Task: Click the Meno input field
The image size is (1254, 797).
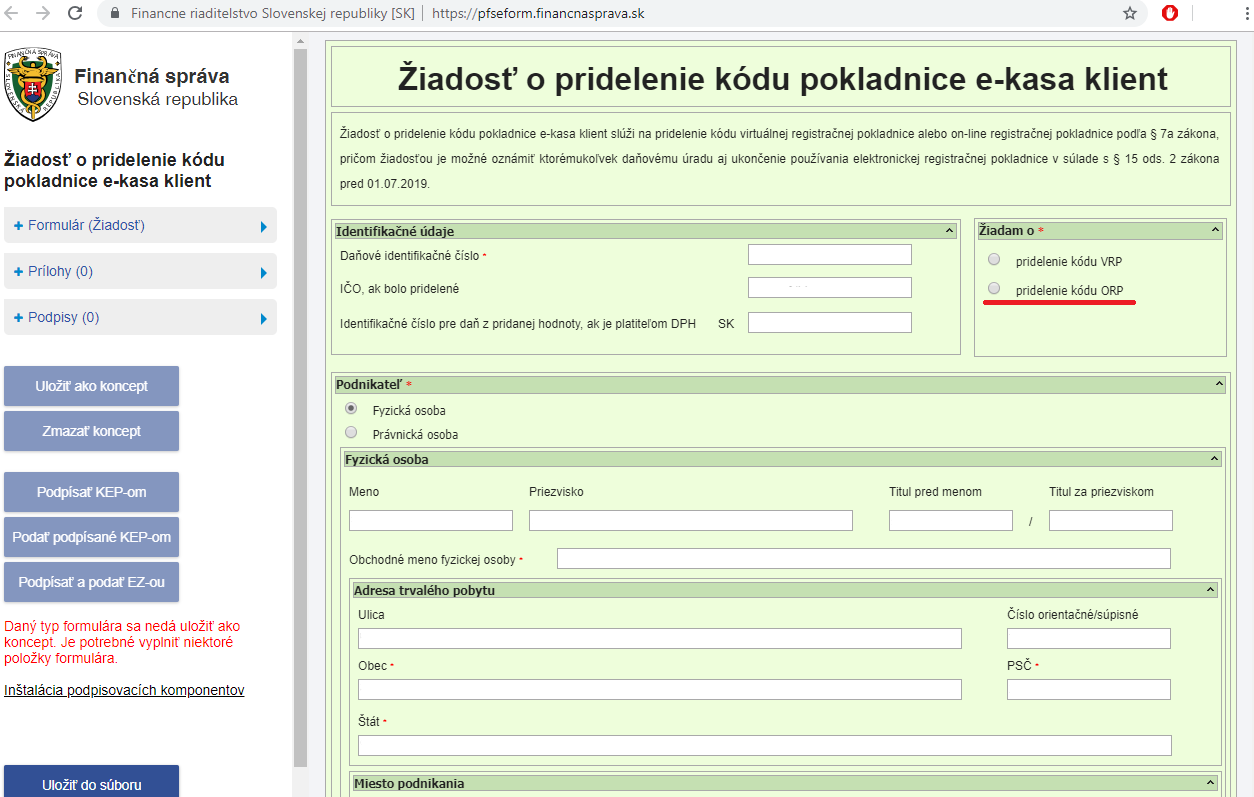Action: tap(431, 520)
